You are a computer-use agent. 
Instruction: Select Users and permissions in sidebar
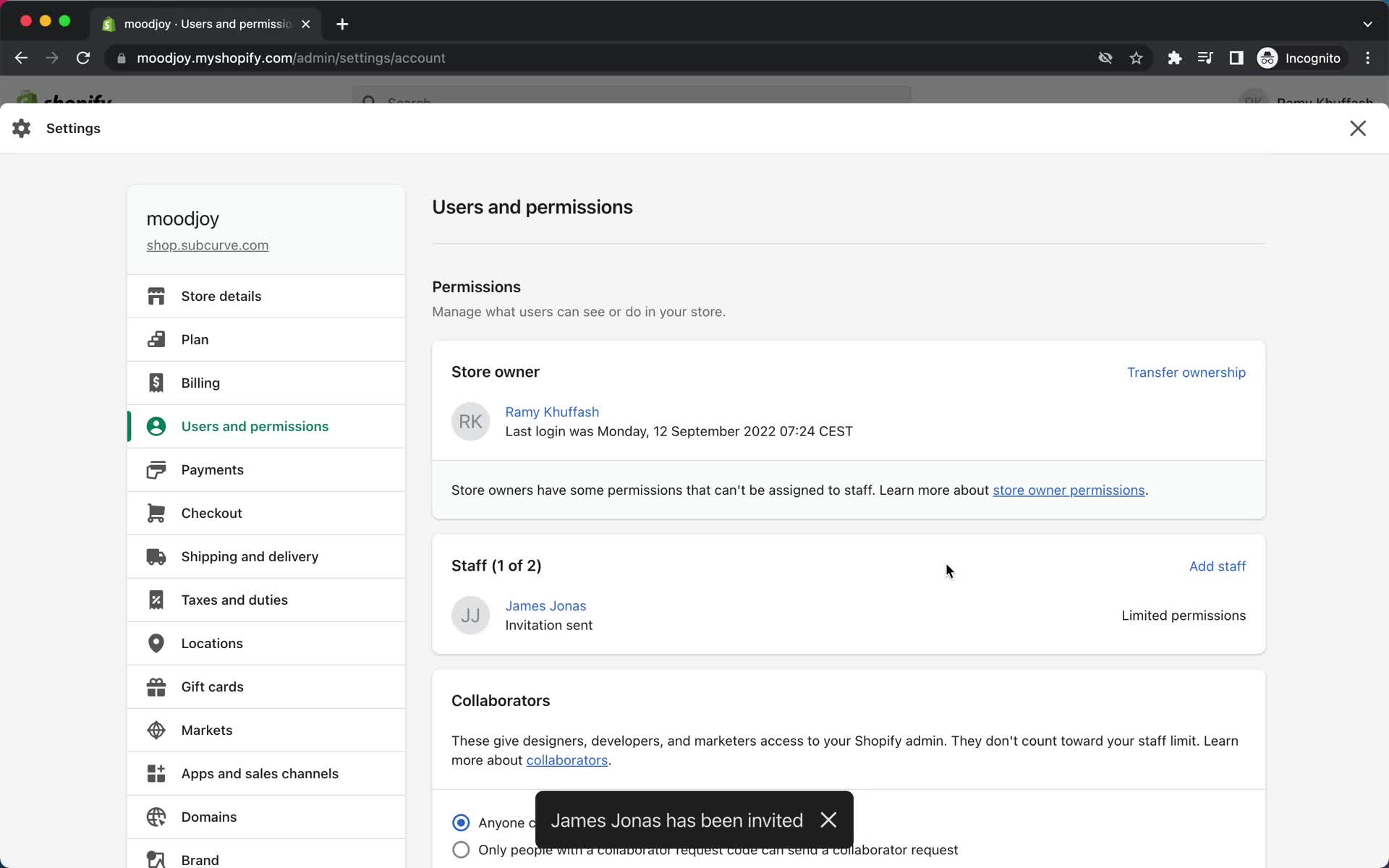coord(266,426)
